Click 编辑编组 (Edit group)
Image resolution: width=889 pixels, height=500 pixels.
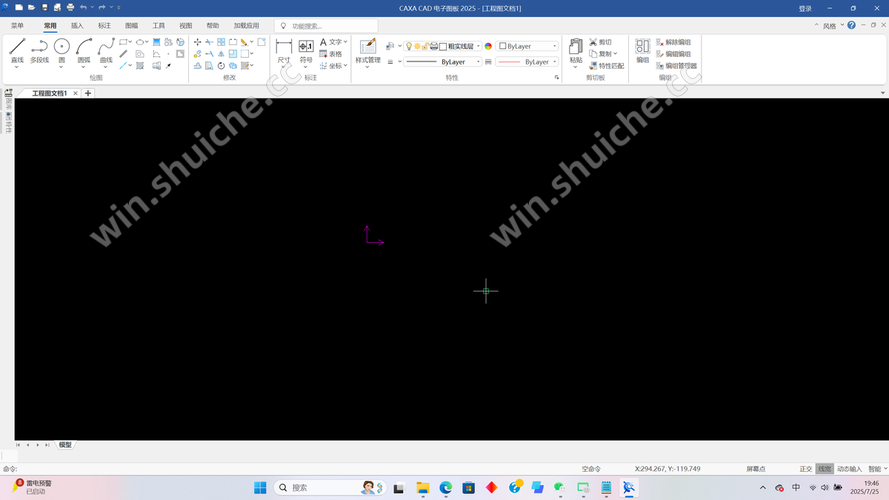[674, 54]
